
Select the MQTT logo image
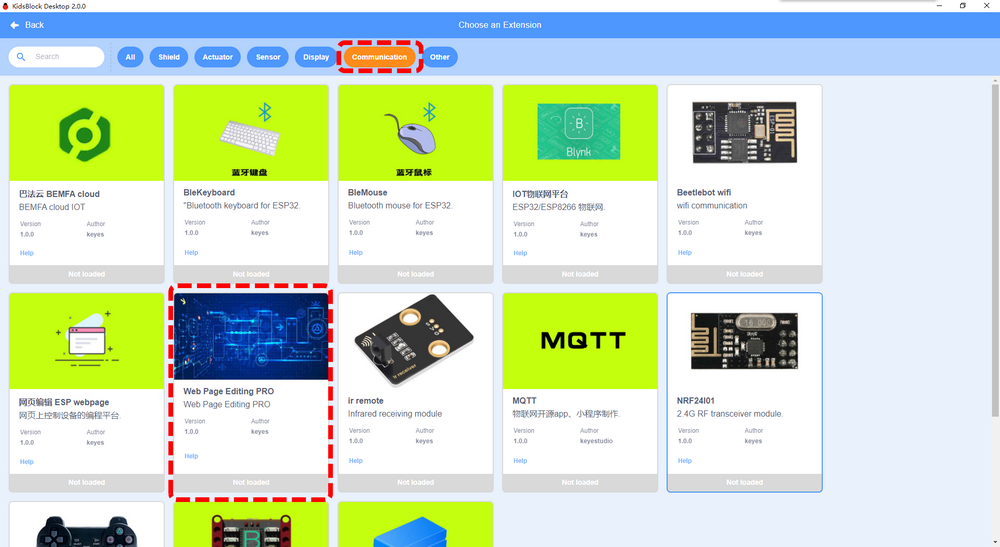pyautogui.click(x=580, y=341)
